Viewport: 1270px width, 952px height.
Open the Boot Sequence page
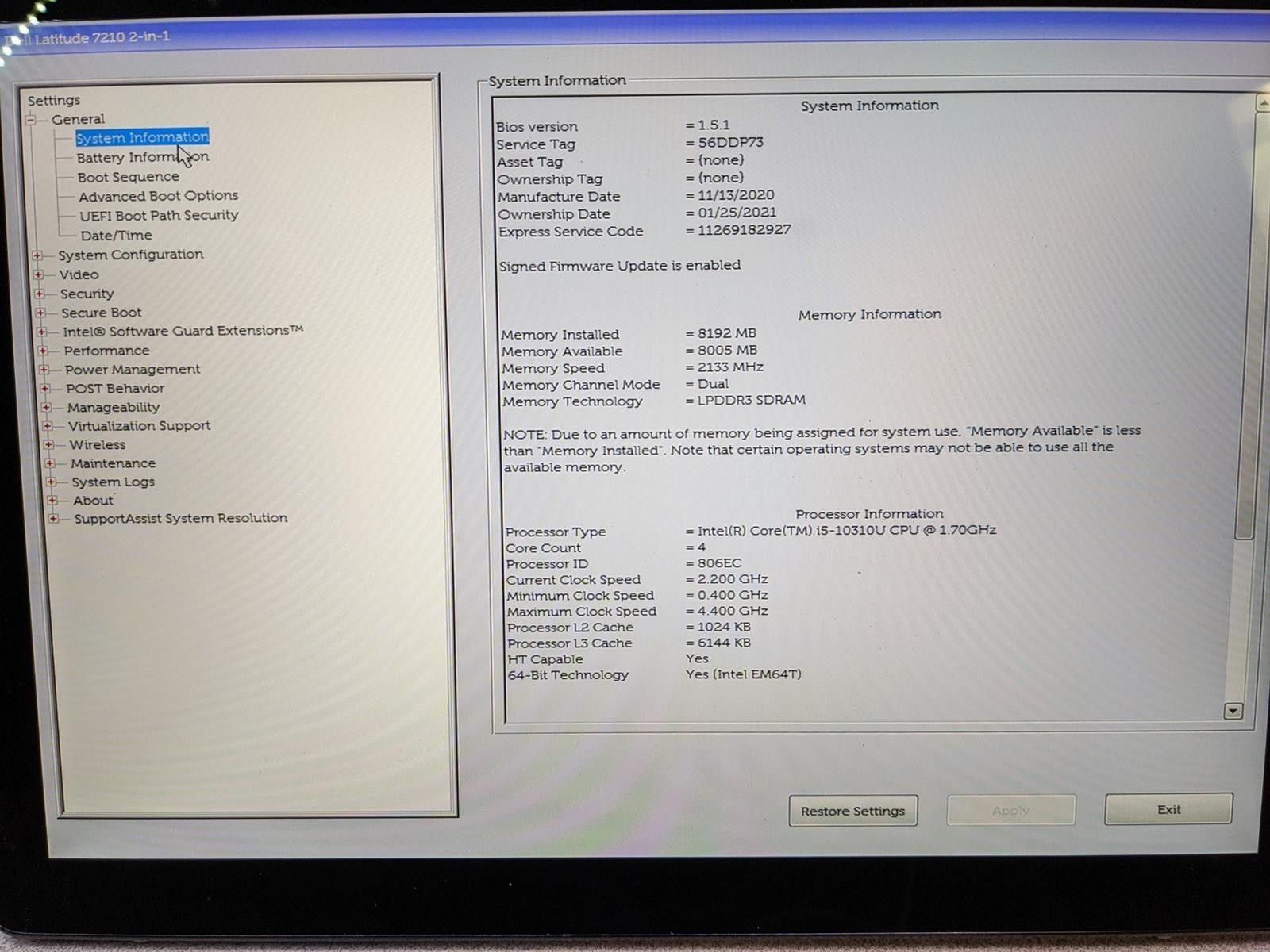click(x=129, y=177)
